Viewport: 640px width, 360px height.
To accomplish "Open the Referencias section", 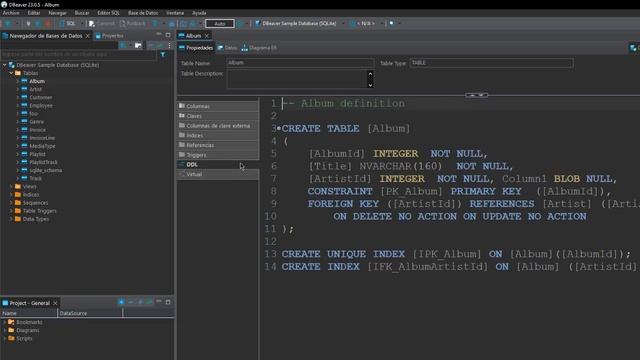I will 218,145.
